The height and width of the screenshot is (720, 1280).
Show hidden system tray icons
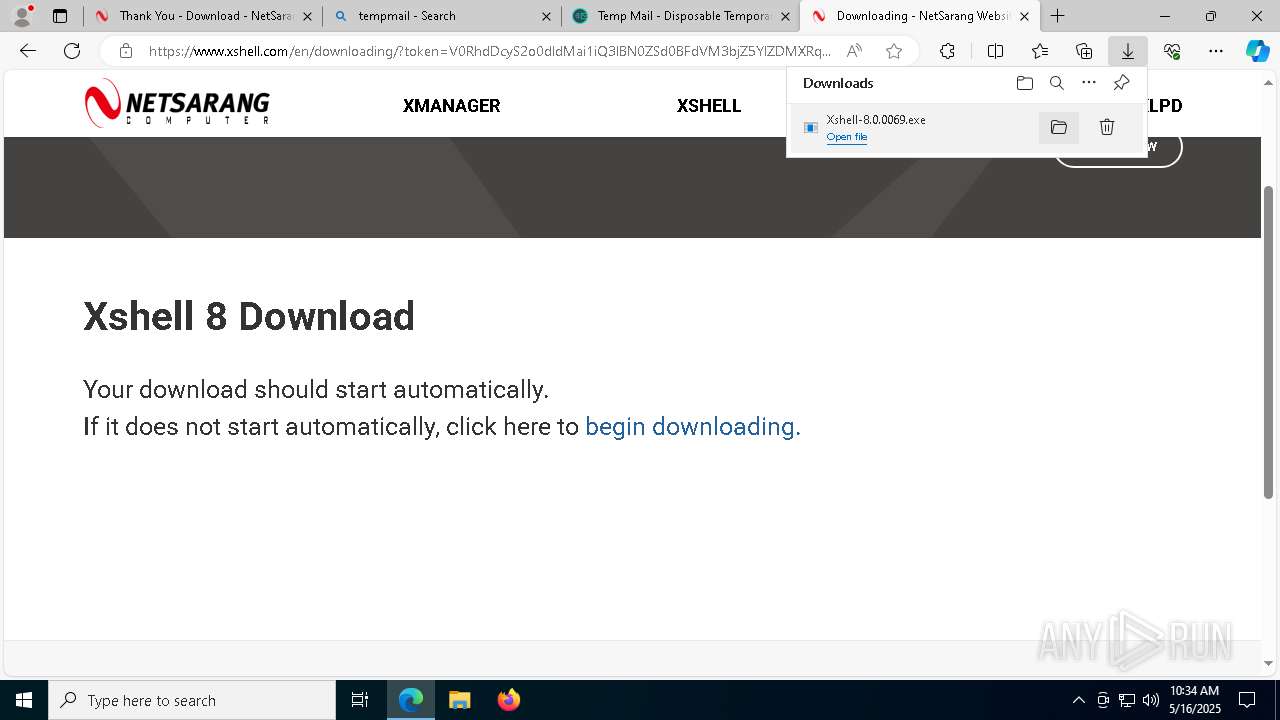(1078, 700)
